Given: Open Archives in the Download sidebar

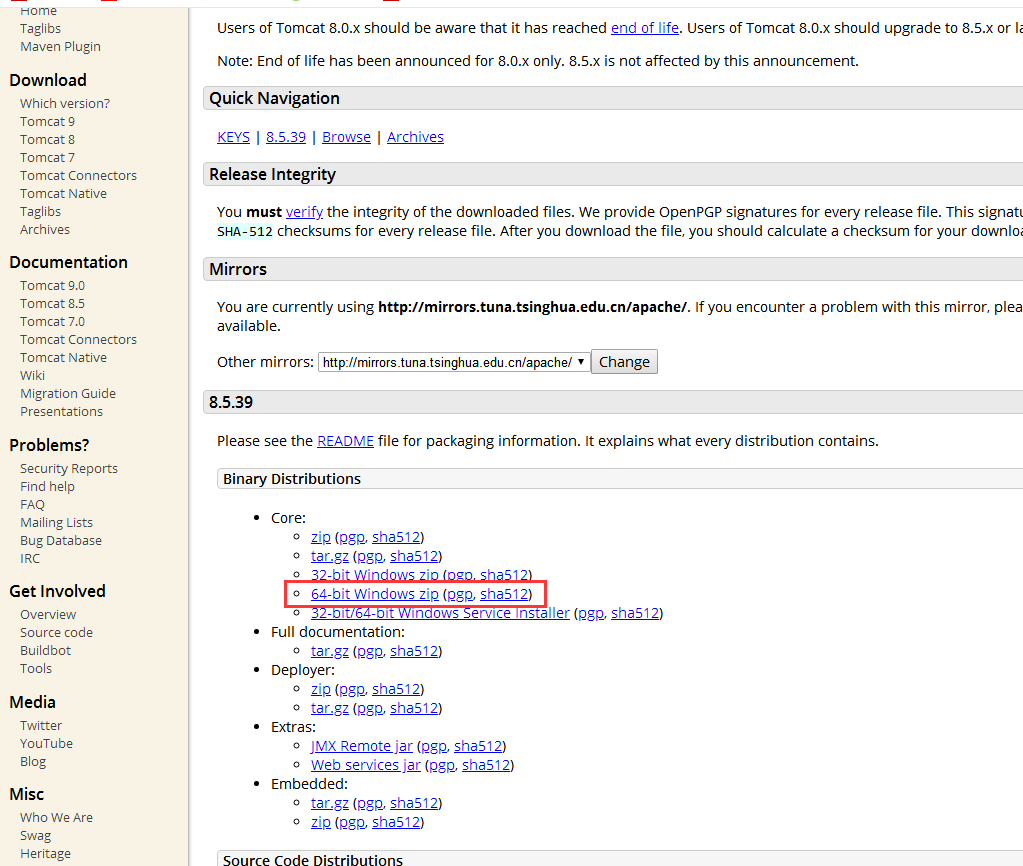Looking at the screenshot, I should coord(44,230).
